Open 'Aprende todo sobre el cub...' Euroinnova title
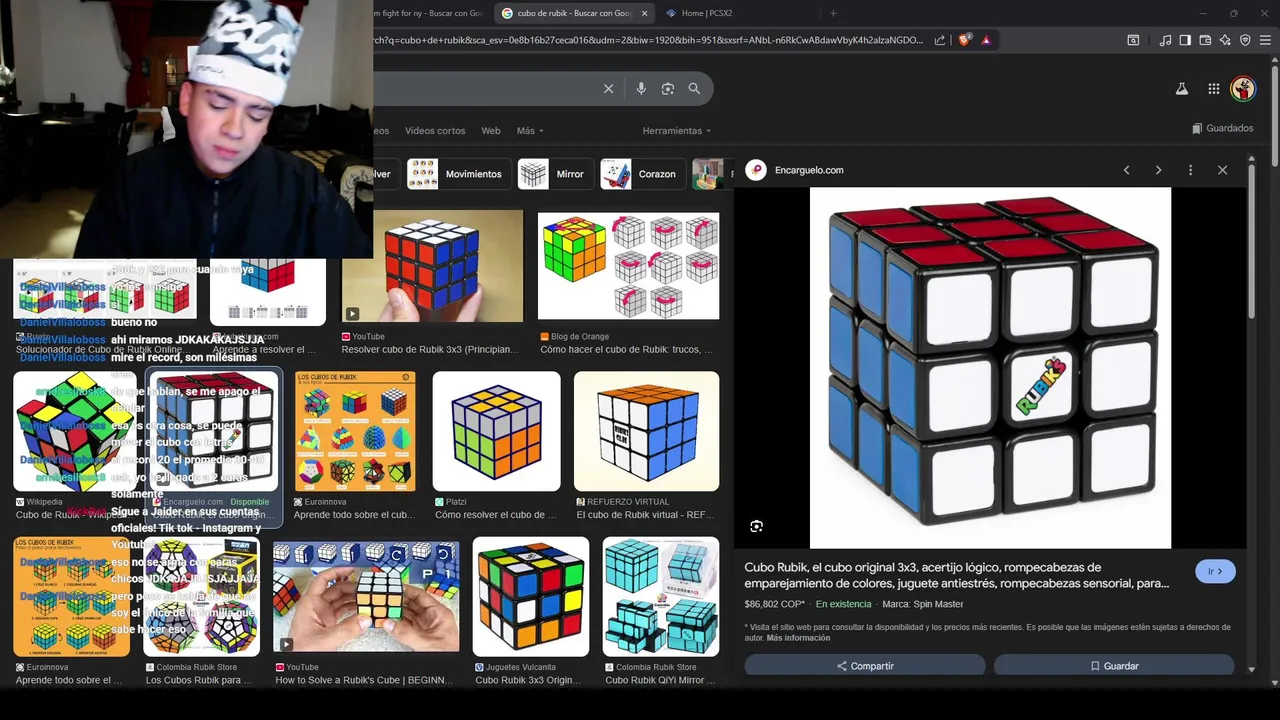This screenshot has width=1280, height=720. click(354, 515)
